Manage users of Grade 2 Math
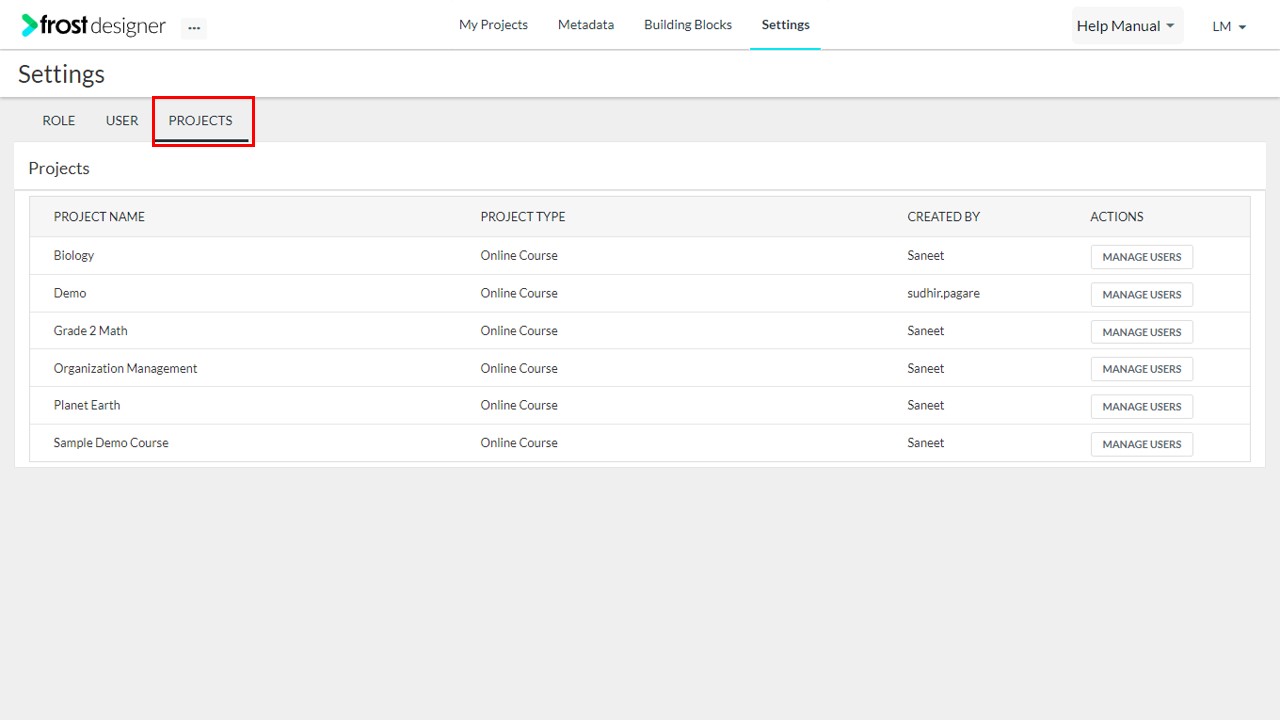The width and height of the screenshot is (1280, 720). (1142, 332)
